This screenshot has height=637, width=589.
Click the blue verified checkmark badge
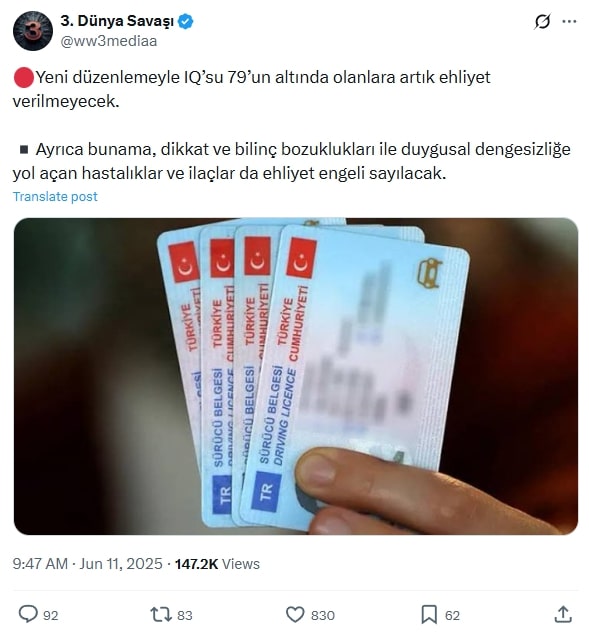[x=186, y=22]
